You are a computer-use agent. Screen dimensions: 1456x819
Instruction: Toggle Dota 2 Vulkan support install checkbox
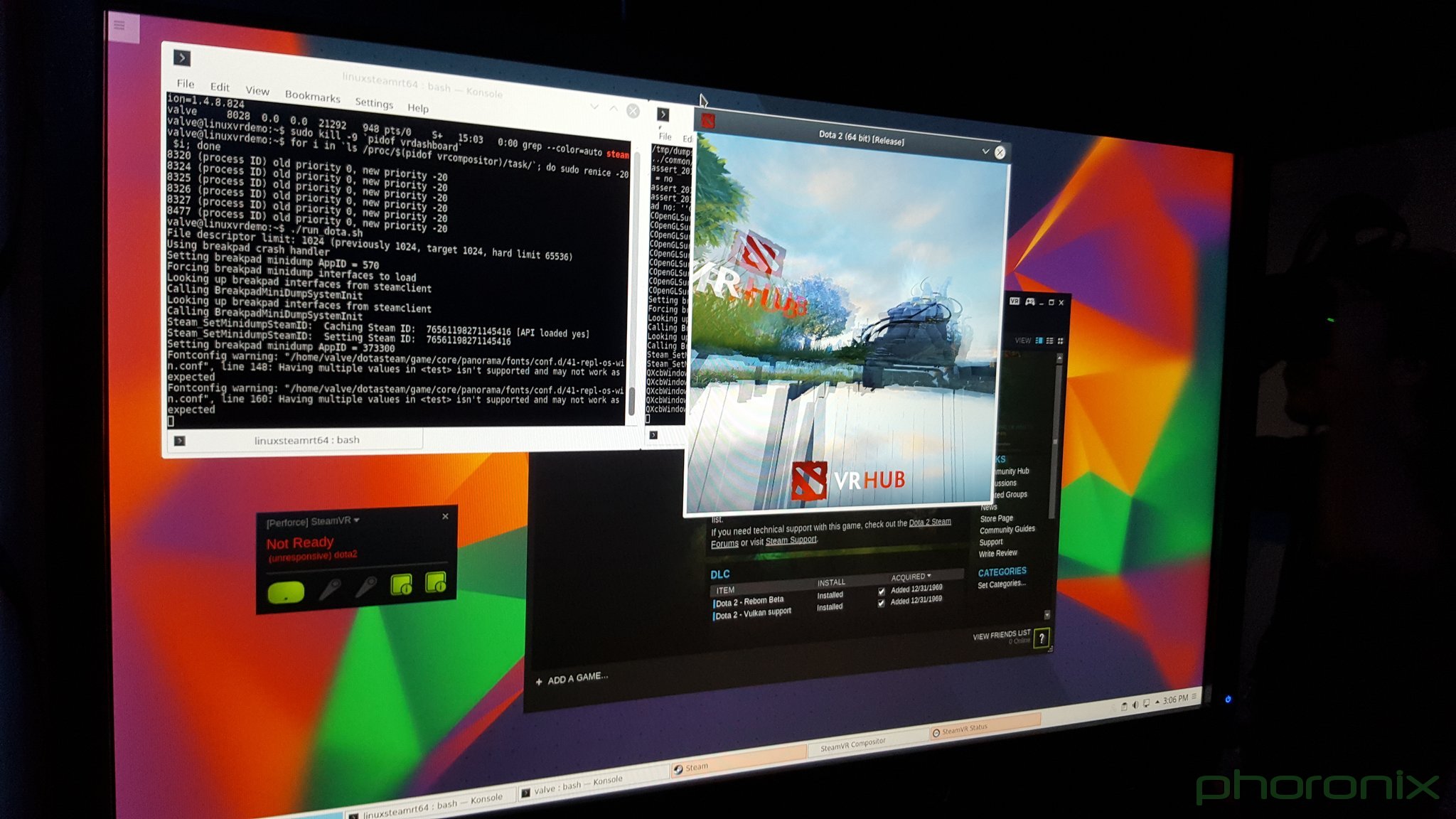point(882,603)
